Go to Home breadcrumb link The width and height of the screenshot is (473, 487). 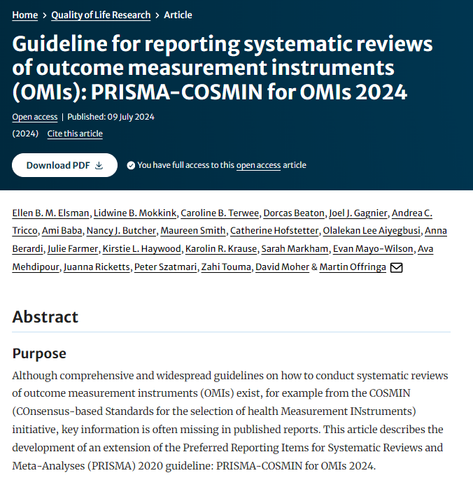25,15
